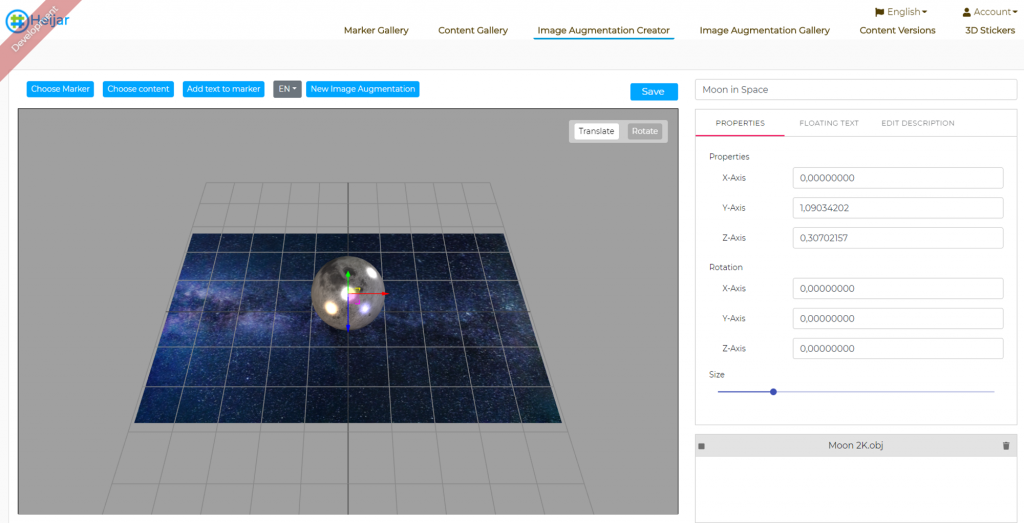Switch to the Floating Text tab
Screen dimensions: 1024x523
coord(829,123)
